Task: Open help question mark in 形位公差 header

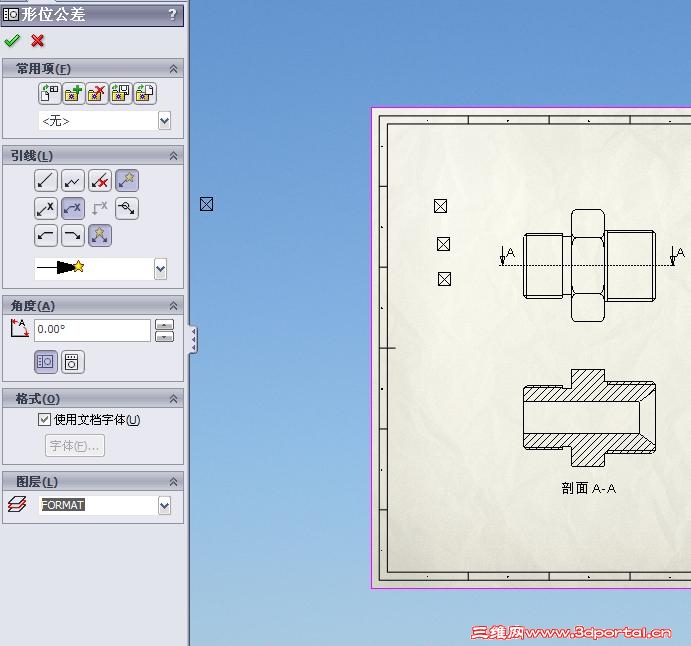Action: click(x=172, y=15)
